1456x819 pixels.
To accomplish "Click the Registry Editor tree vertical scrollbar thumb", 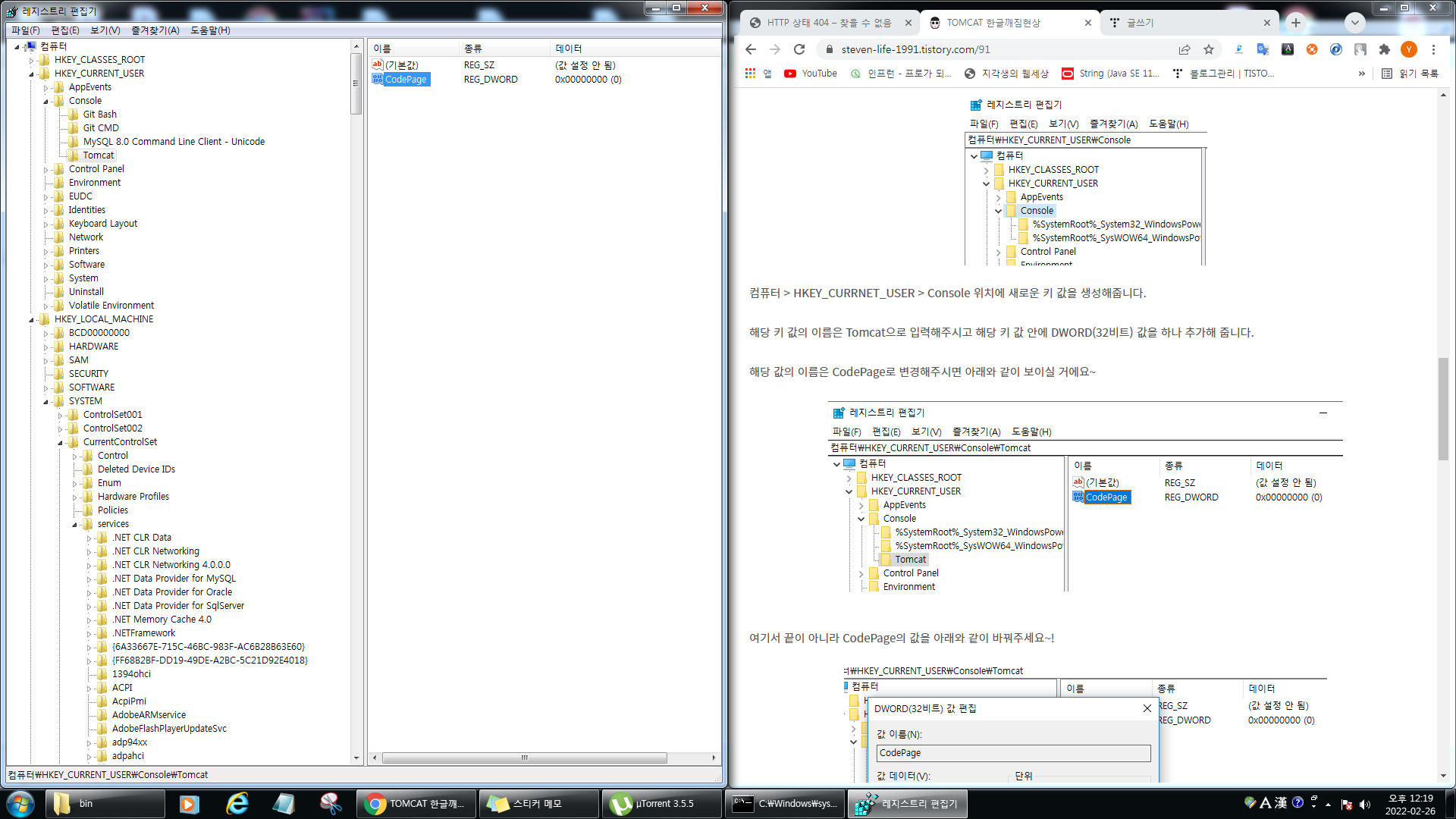I will (x=356, y=83).
